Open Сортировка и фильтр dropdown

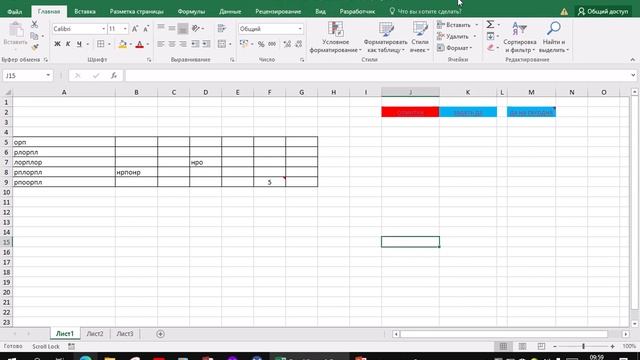pyautogui.click(x=520, y=37)
